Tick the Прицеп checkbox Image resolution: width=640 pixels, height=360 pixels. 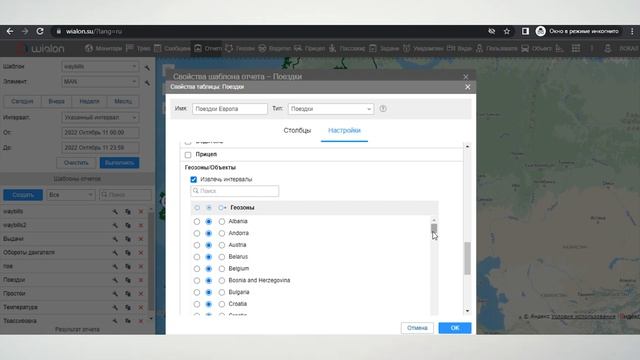(188, 155)
